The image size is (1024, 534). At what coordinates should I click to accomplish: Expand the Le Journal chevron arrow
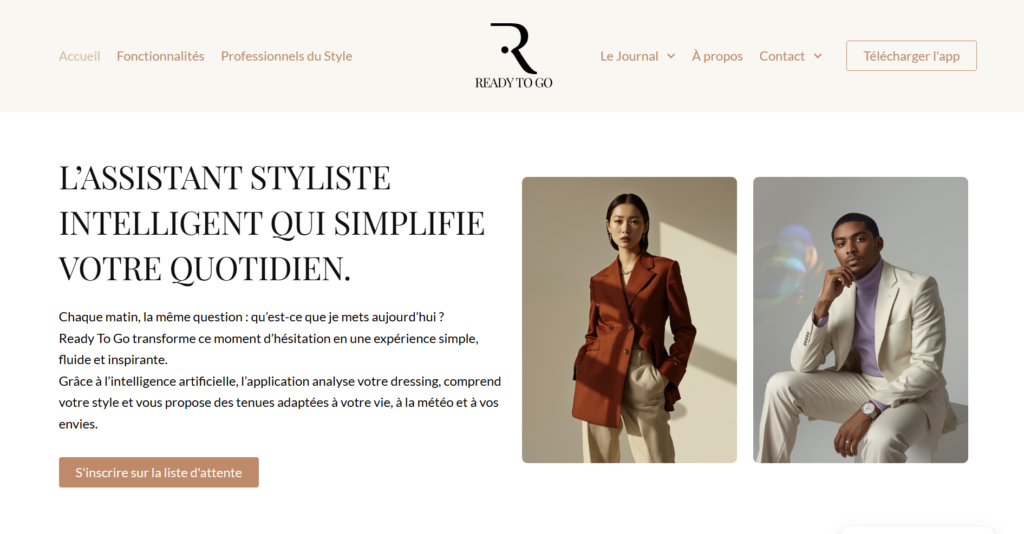click(671, 56)
